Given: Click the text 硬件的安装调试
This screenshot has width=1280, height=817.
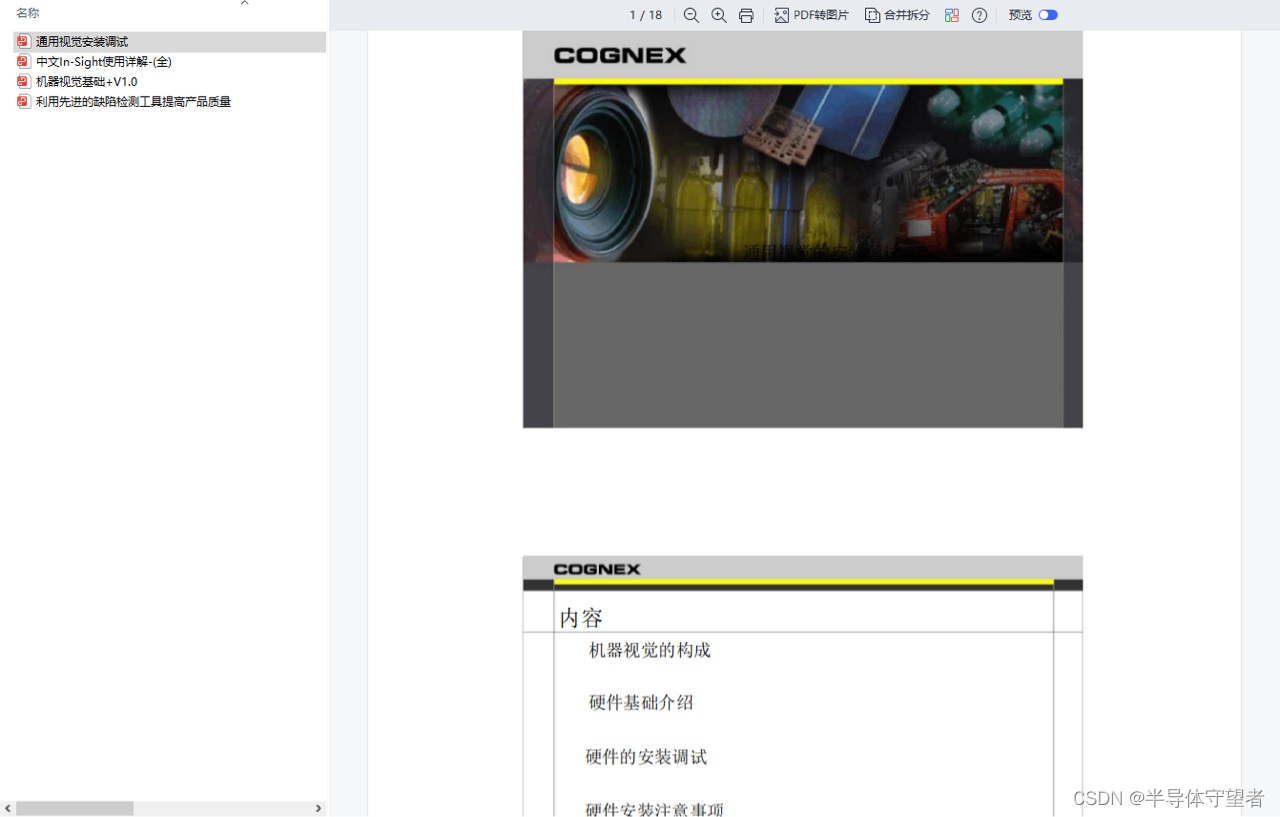Looking at the screenshot, I should pyautogui.click(x=646, y=757).
